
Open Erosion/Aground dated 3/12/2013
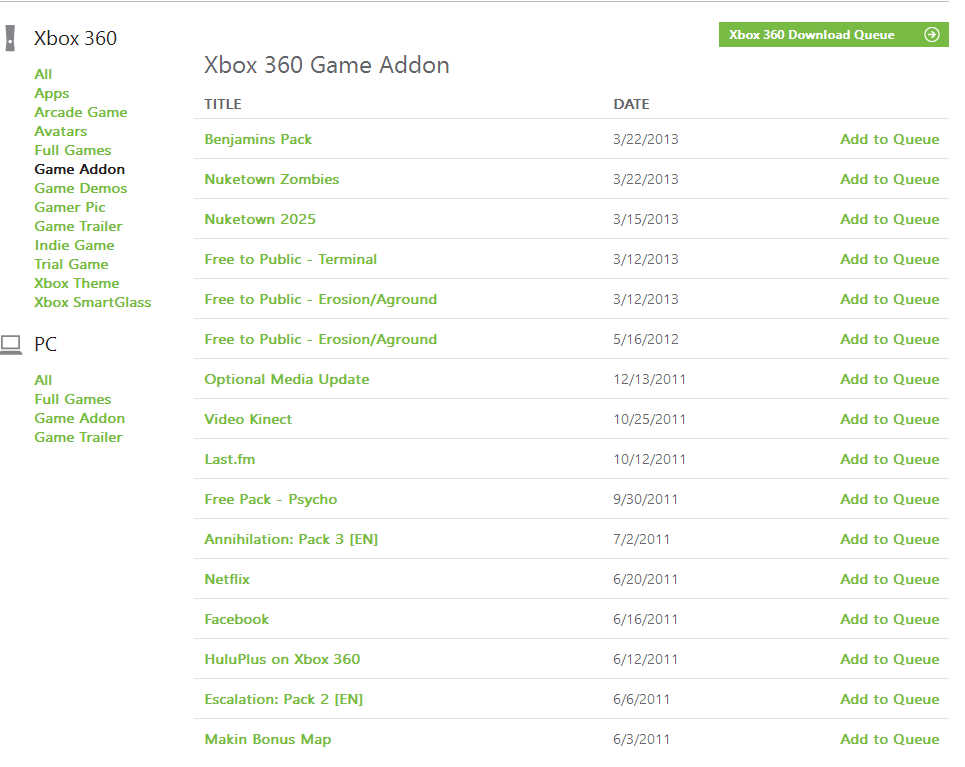click(x=321, y=300)
